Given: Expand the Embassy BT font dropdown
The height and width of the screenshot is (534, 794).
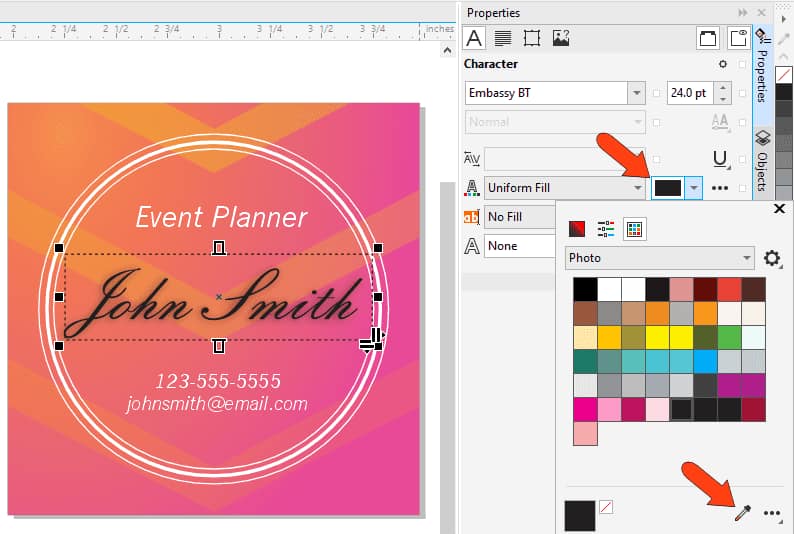Looking at the screenshot, I should click(x=636, y=93).
